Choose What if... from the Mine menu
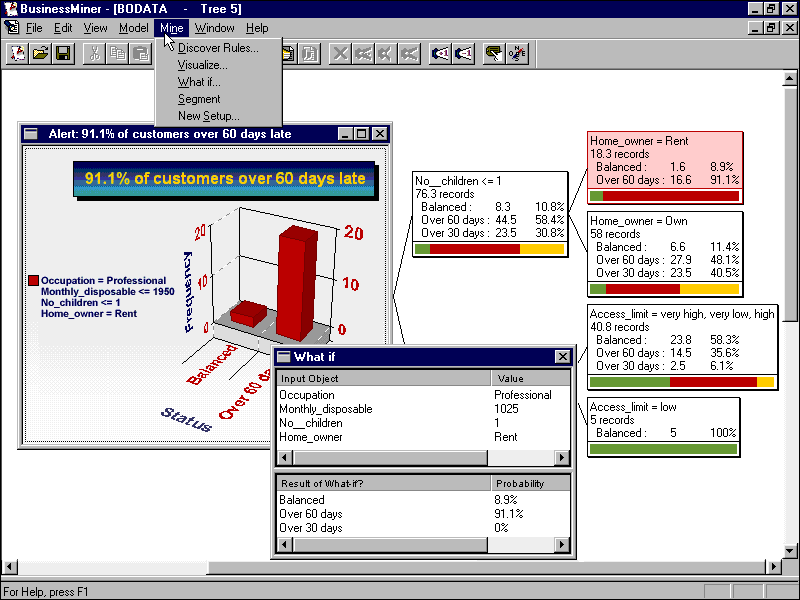Image resolution: width=800 pixels, height=600 pixels. pyautogui.click(x=218, y=82)
